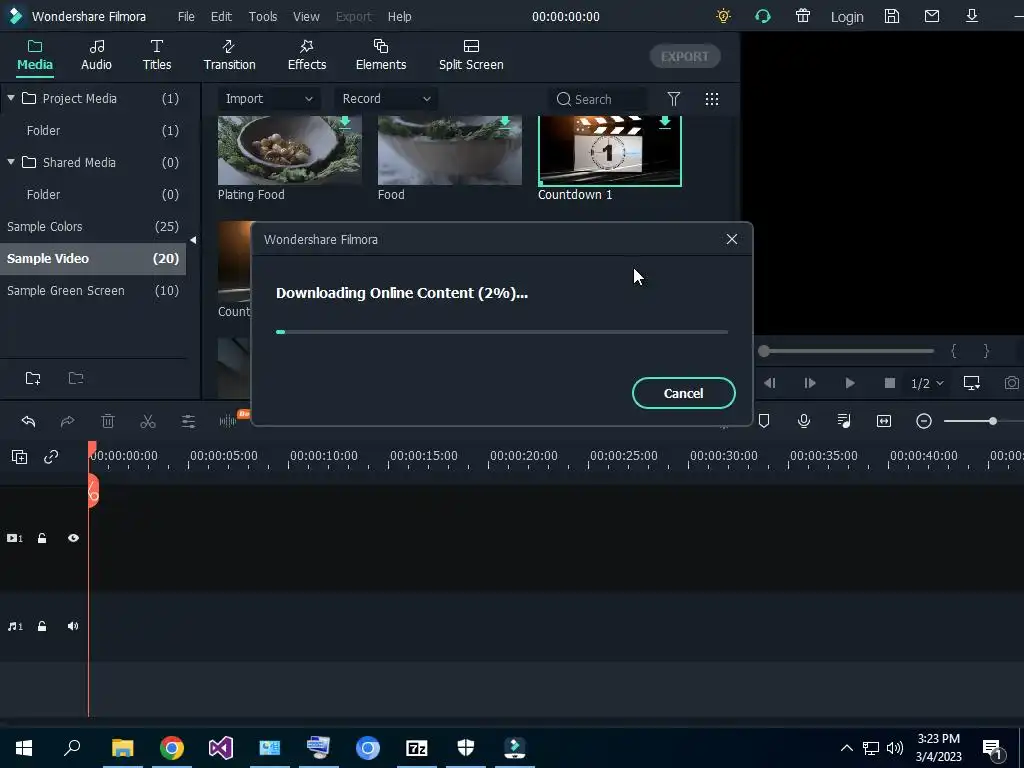
Task: Add a new folder
Action: [x=33, y=378]
